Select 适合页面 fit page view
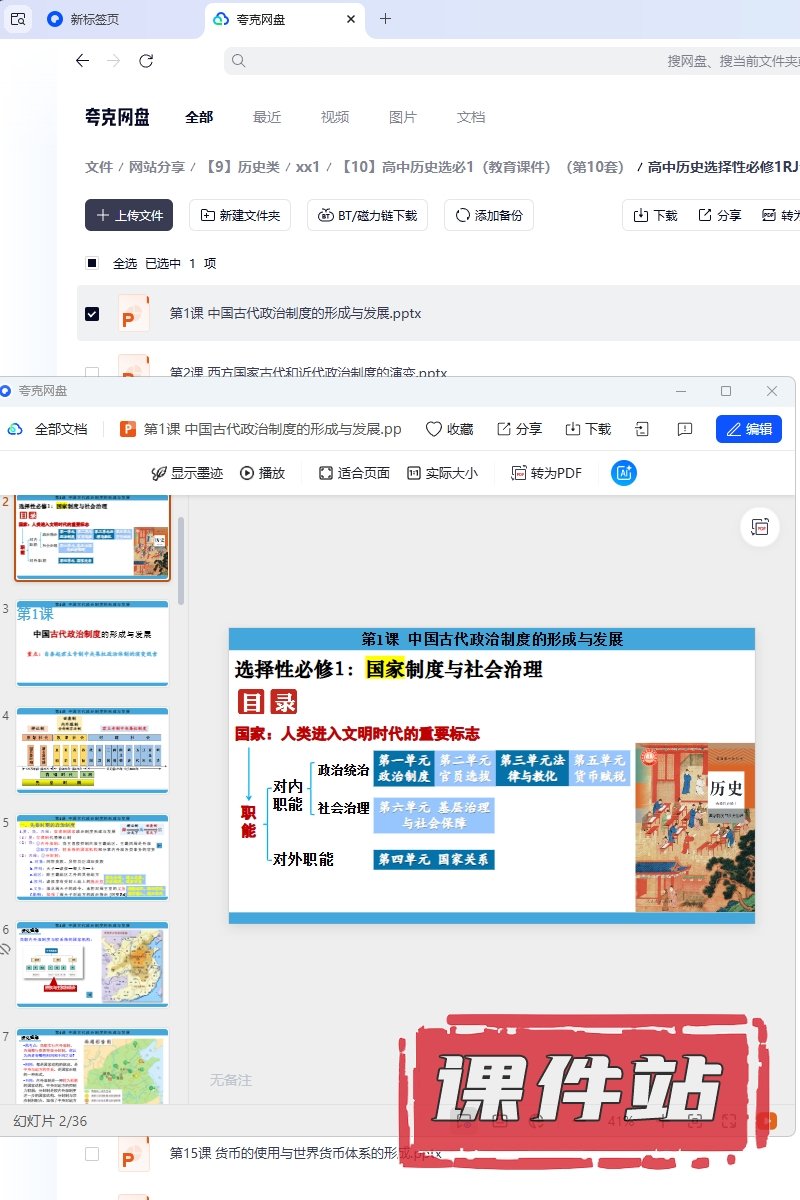Screen dimensions: 800x1200 pyautogui.click(x=353, y=473)
